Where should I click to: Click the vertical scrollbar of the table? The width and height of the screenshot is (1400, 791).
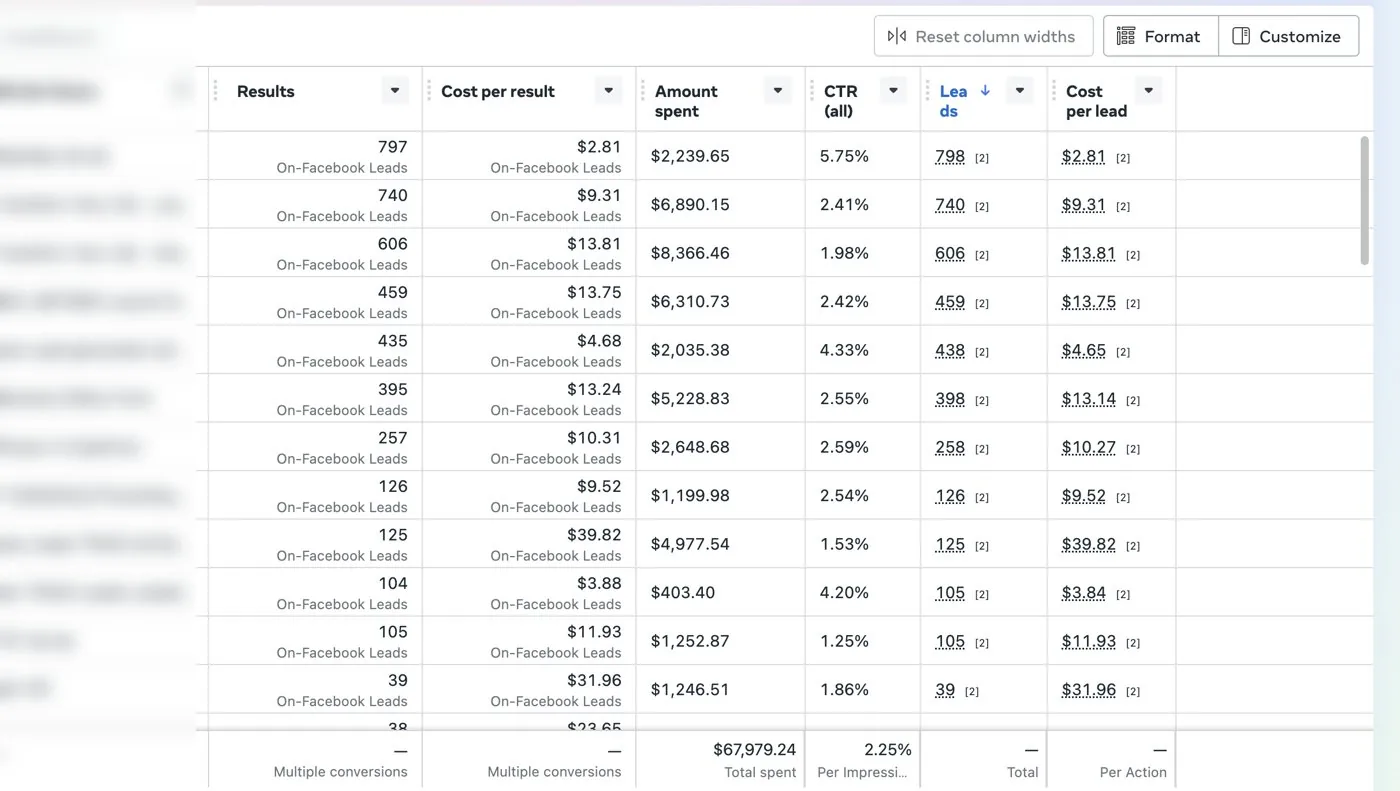[x=1365, y=201]
